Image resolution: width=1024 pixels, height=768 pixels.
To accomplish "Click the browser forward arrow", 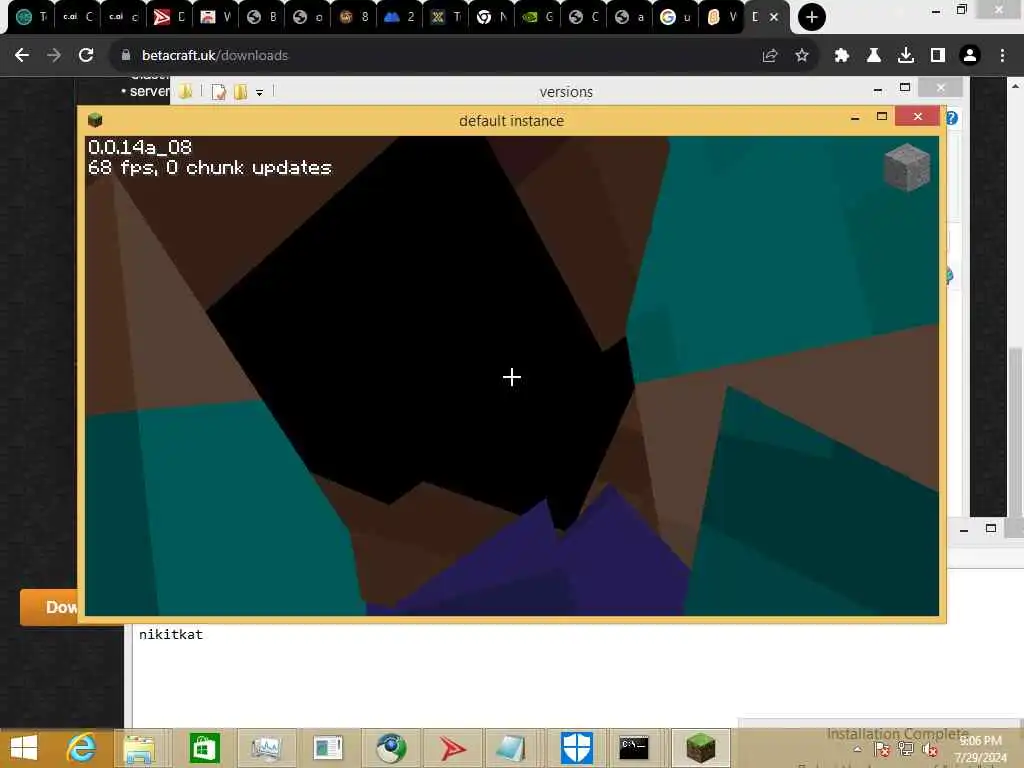I will 54,56.
